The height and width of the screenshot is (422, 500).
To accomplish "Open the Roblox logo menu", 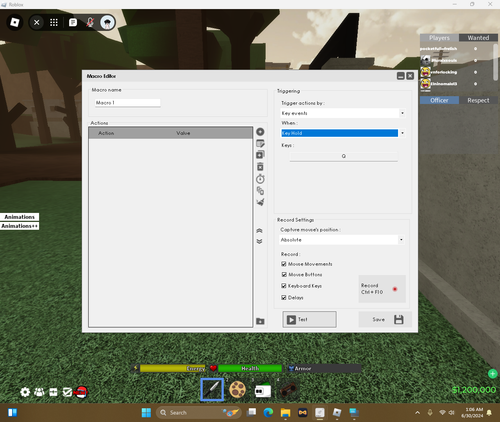I will click(15, 22).
